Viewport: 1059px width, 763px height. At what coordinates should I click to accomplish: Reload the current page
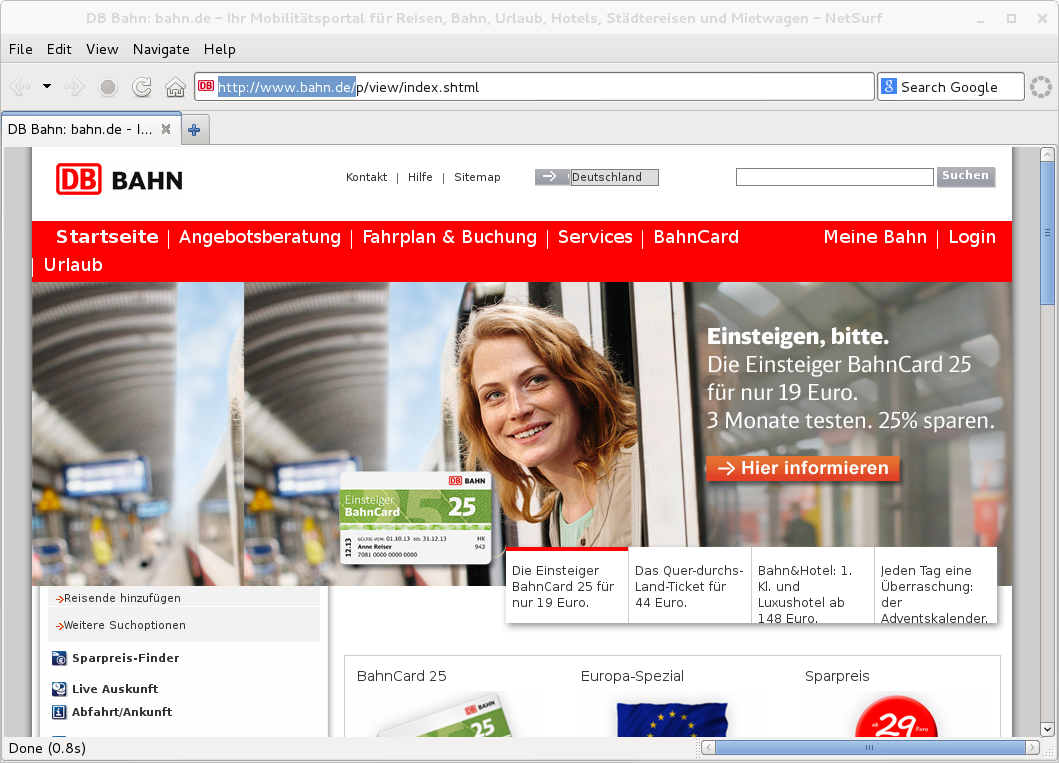click(x=142, y=87)
